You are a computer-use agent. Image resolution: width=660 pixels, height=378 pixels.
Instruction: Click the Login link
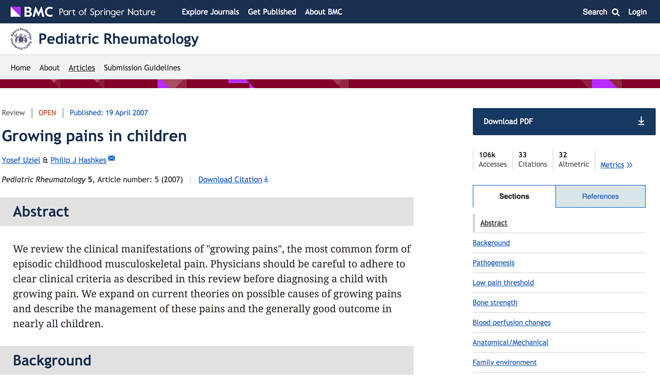(x=637, y=12)
